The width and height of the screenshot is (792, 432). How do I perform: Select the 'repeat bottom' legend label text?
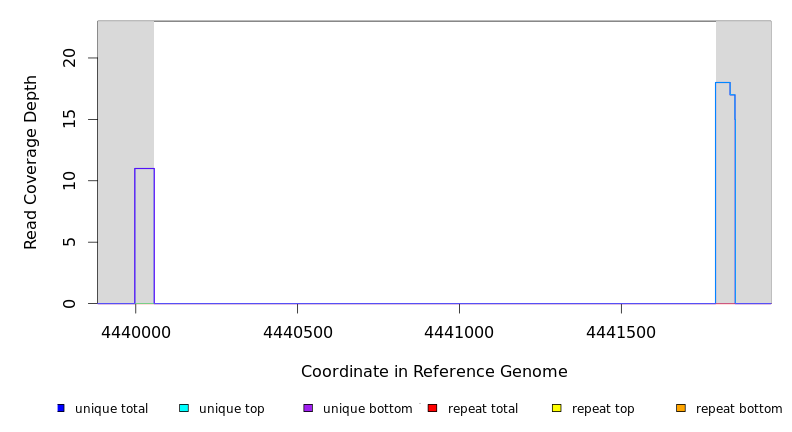click(739, 409)
